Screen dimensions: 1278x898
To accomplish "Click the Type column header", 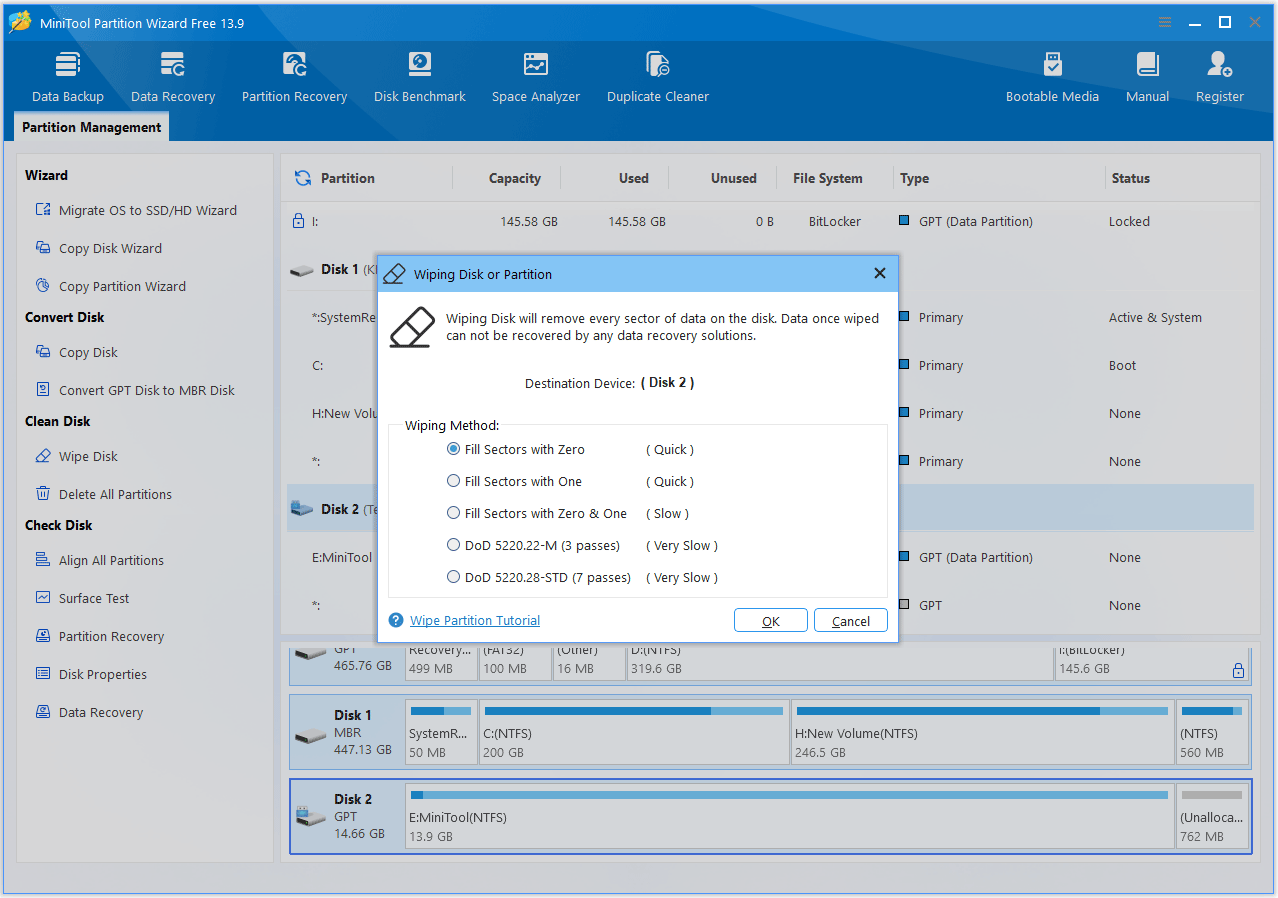I will pyautogui.click(x=914, y=178).
